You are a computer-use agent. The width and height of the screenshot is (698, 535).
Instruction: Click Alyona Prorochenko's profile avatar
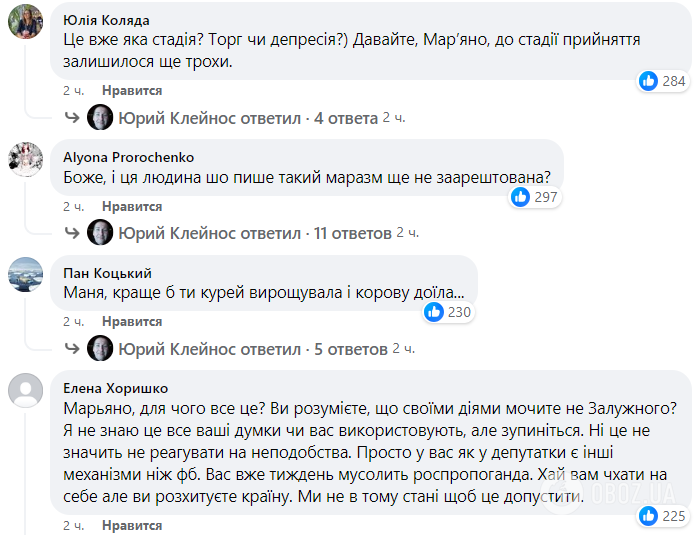click(25, 158)
